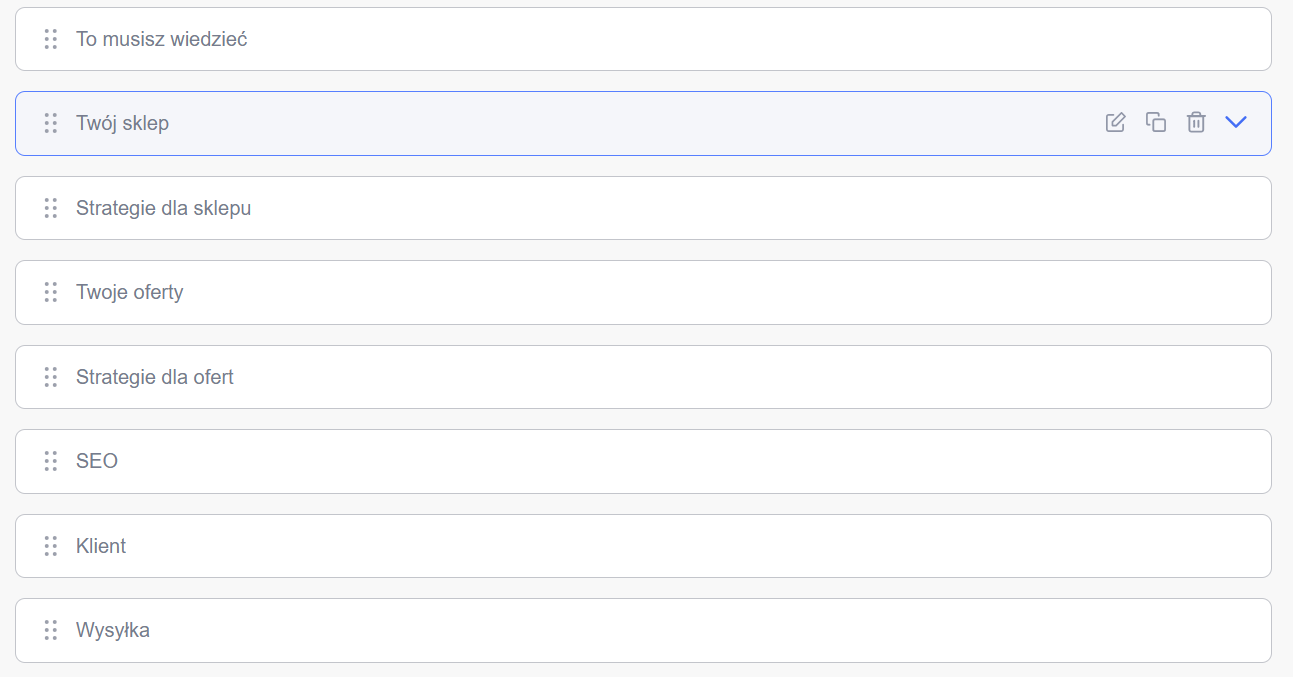Image resolution: width=1293 pixels, height=677 pixels.
Task: Click the SEO row drag handle
Action: 51,461
